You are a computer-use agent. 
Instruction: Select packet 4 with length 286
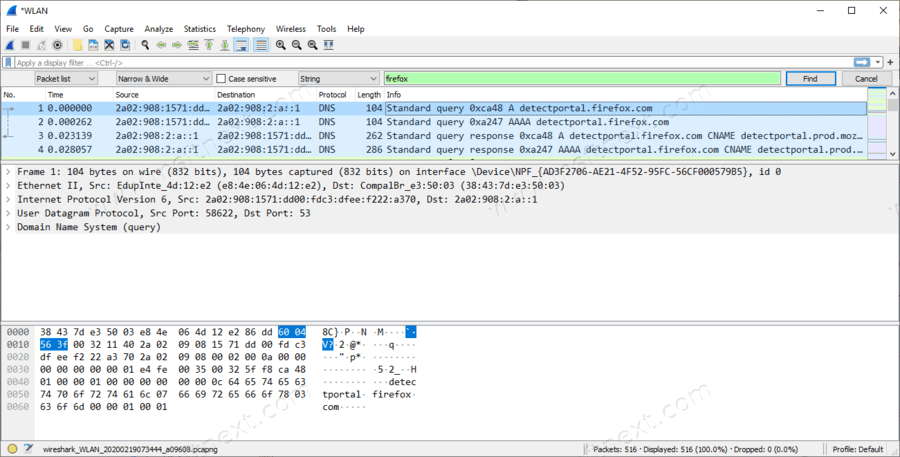434,149
